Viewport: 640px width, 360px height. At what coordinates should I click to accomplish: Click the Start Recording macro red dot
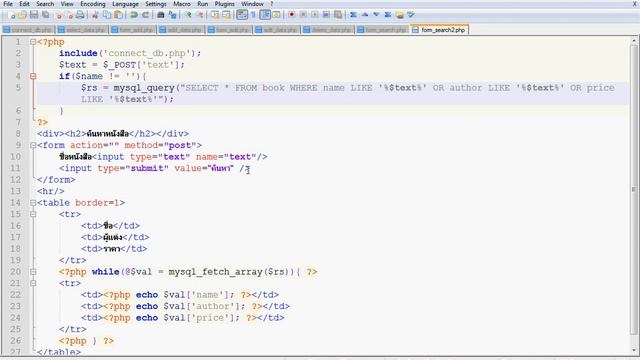(x=291, y=15)
